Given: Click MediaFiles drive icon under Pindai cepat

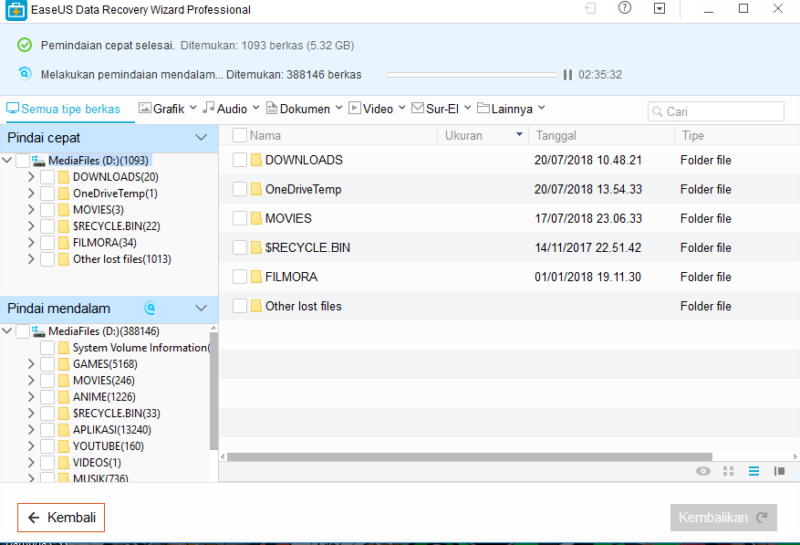Looking at the screenshot, I should point(38,161).
